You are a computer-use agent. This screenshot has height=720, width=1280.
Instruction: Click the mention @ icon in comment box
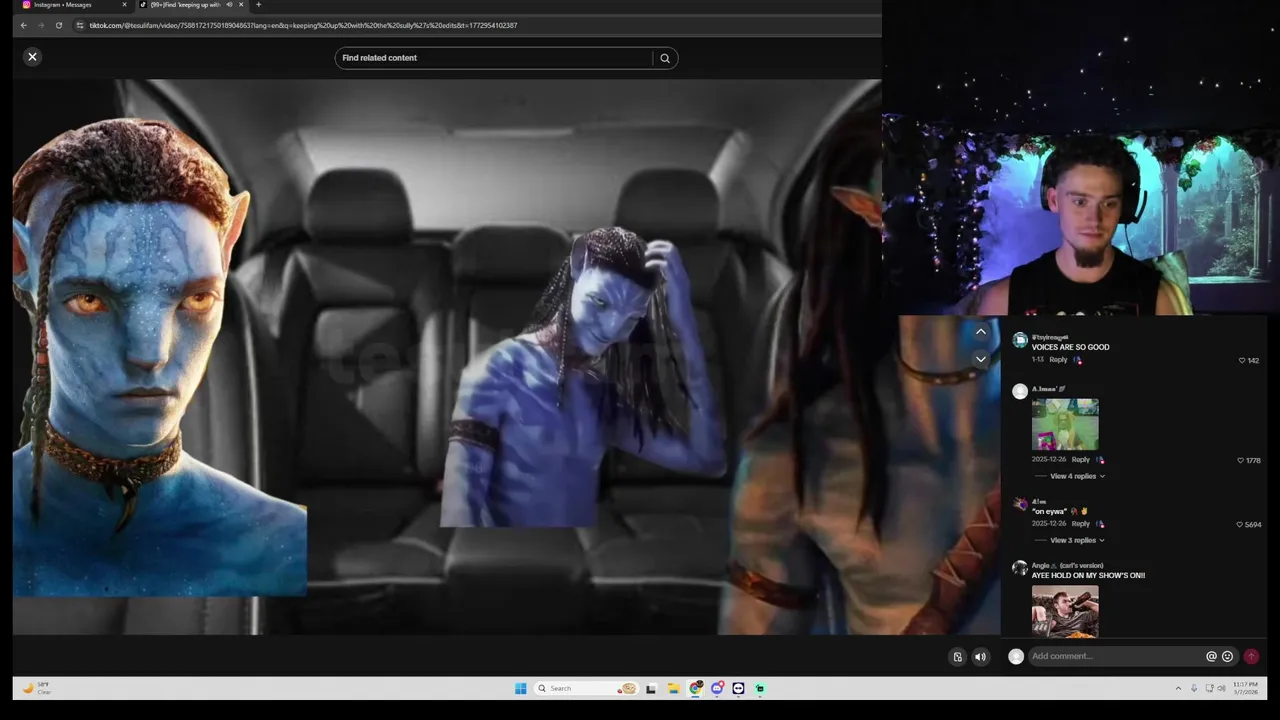point(1211,657)
